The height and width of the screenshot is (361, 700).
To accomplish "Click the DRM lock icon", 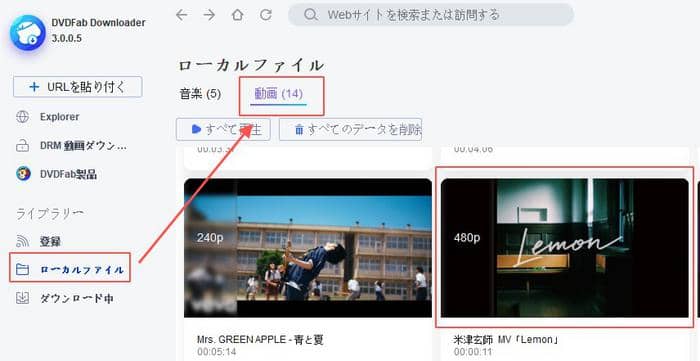I will [x=22, y=145].
